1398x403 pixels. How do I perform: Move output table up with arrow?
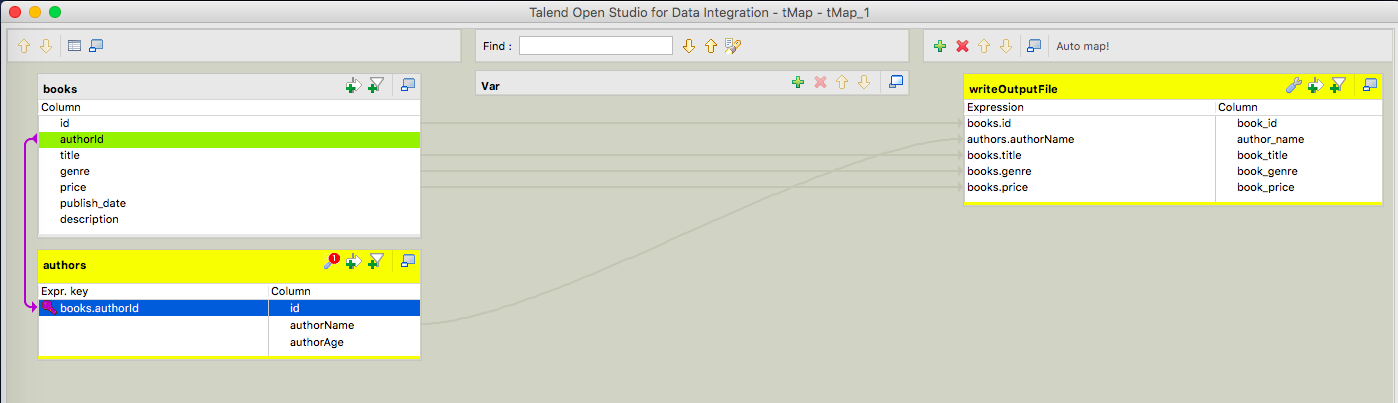[x=984, y=46]
